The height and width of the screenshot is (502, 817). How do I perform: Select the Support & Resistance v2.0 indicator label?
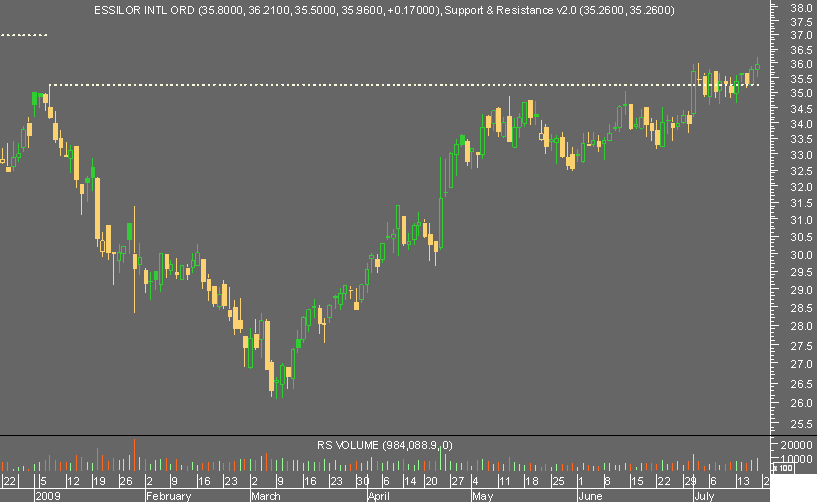tap(560, 10)
